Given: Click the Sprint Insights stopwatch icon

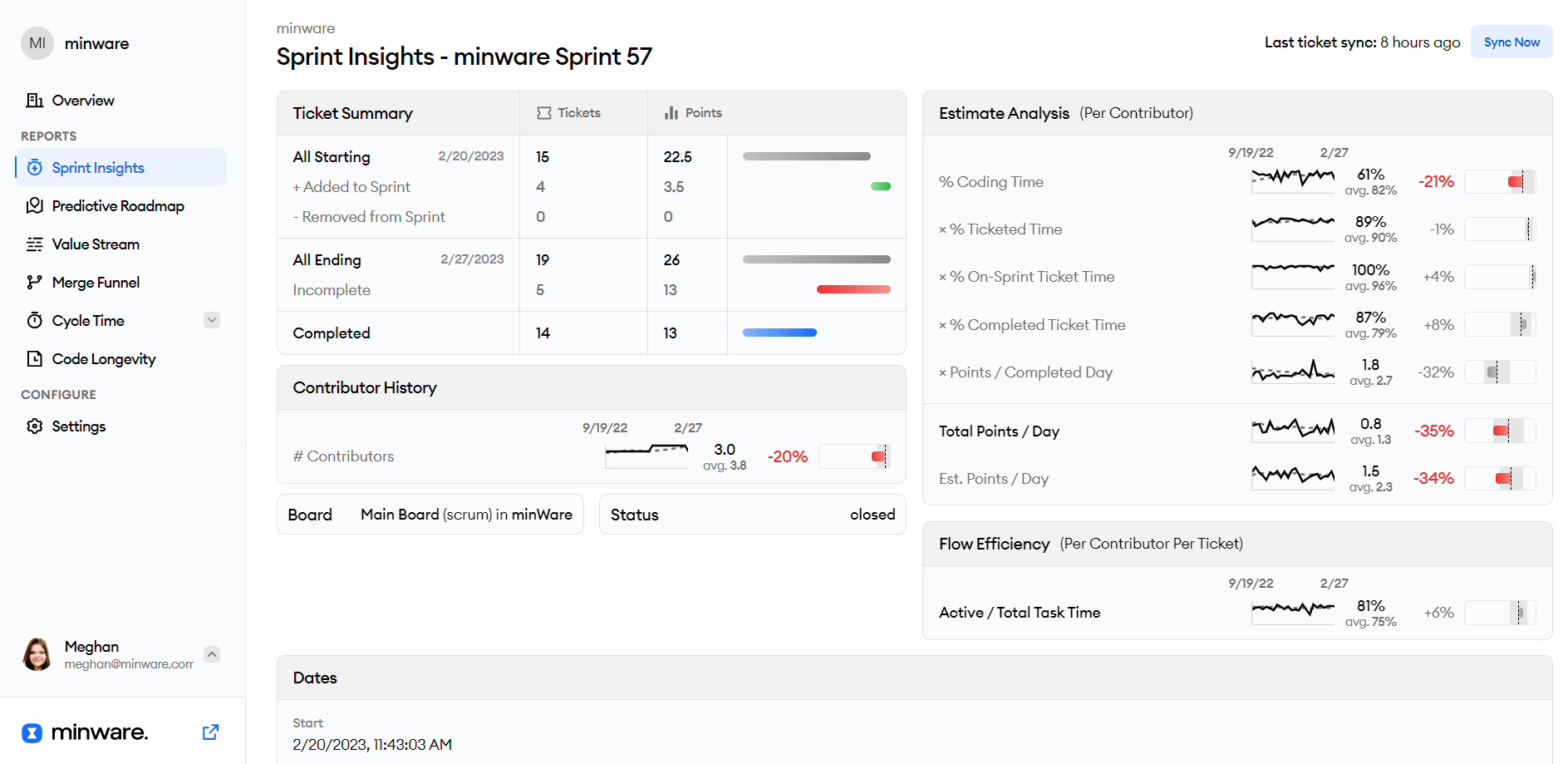Looking at the screenshot, I should [34, 167].
